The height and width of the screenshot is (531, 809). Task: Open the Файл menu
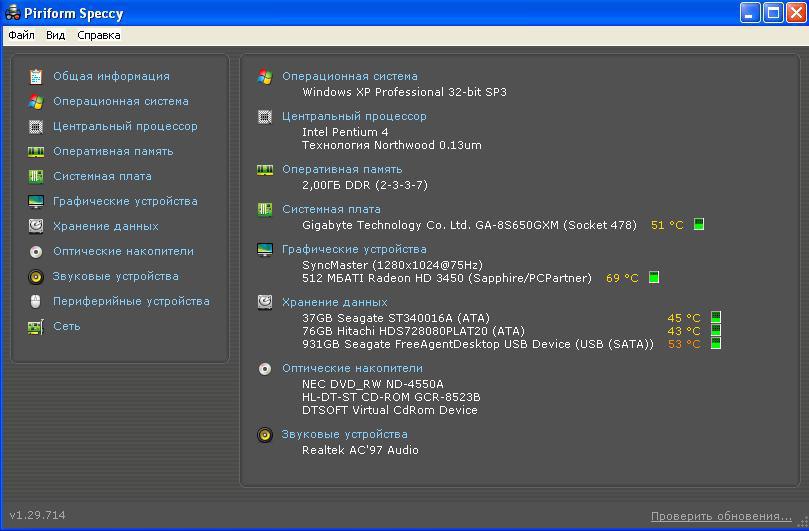[x=21, y=35]
